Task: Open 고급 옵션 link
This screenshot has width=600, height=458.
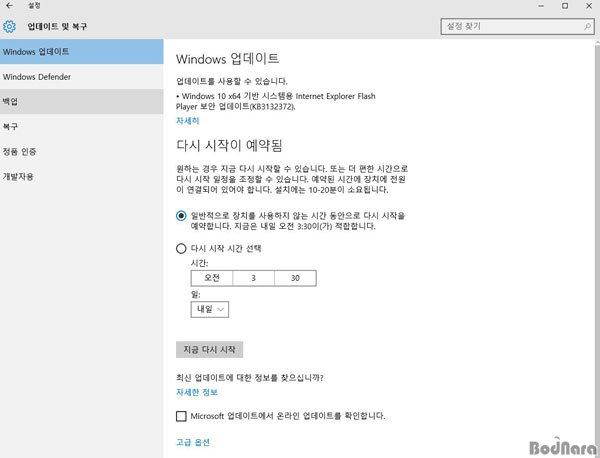Action: click(x=193, y=442)
